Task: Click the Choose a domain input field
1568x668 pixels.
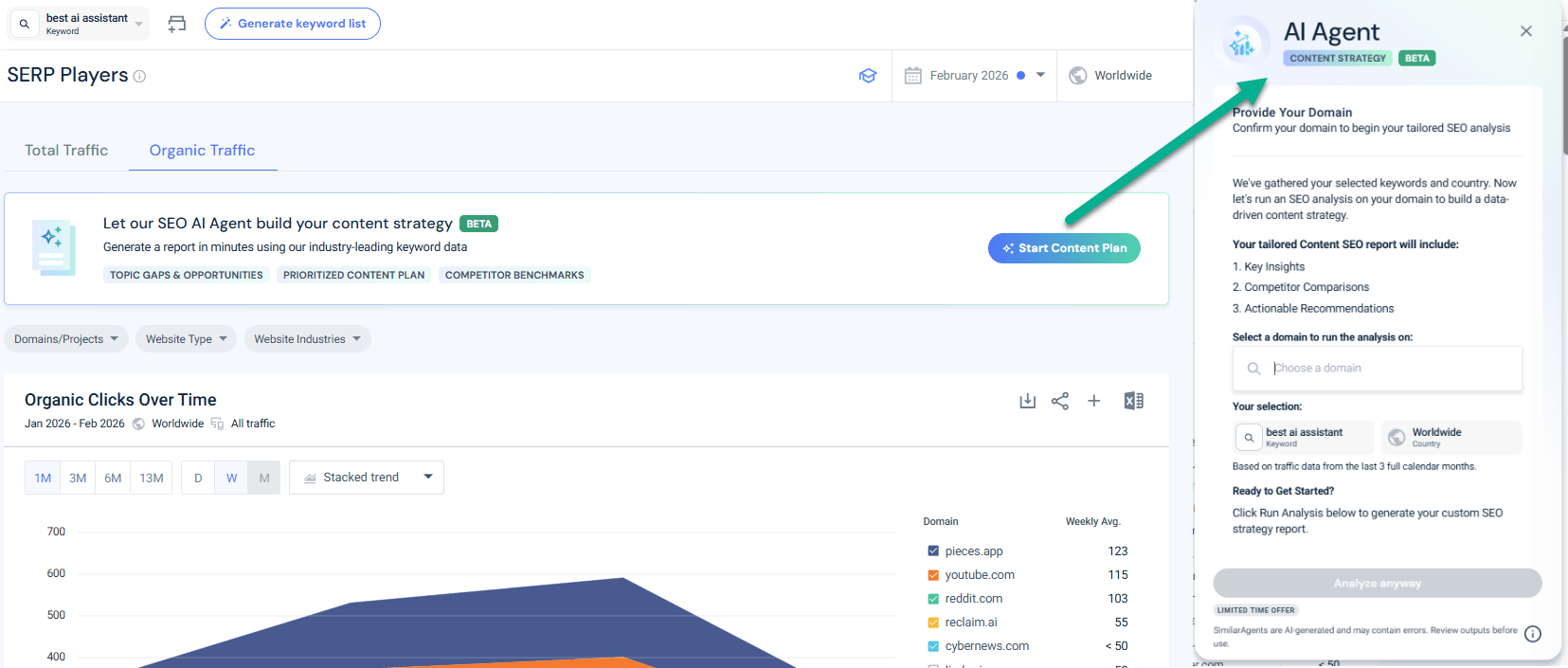Action: coord(1378,368)
